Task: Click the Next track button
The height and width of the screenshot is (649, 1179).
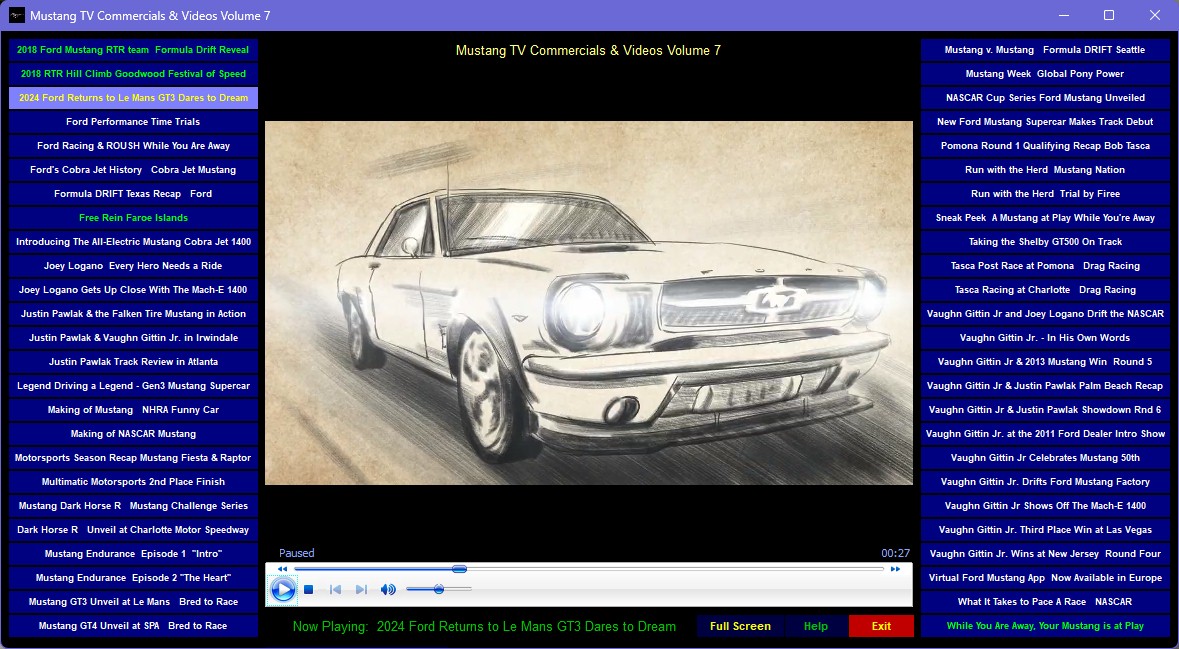Action: 361,590
